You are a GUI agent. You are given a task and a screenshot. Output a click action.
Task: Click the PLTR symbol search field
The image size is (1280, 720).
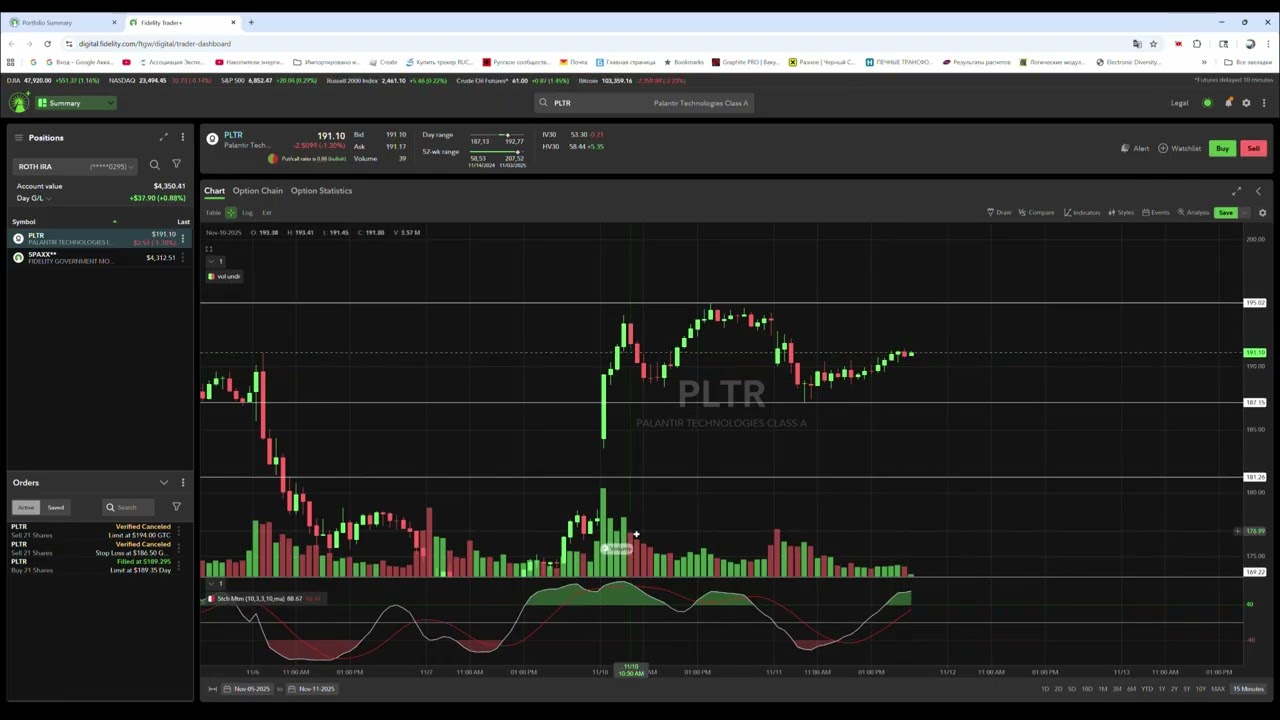point(645,103)
